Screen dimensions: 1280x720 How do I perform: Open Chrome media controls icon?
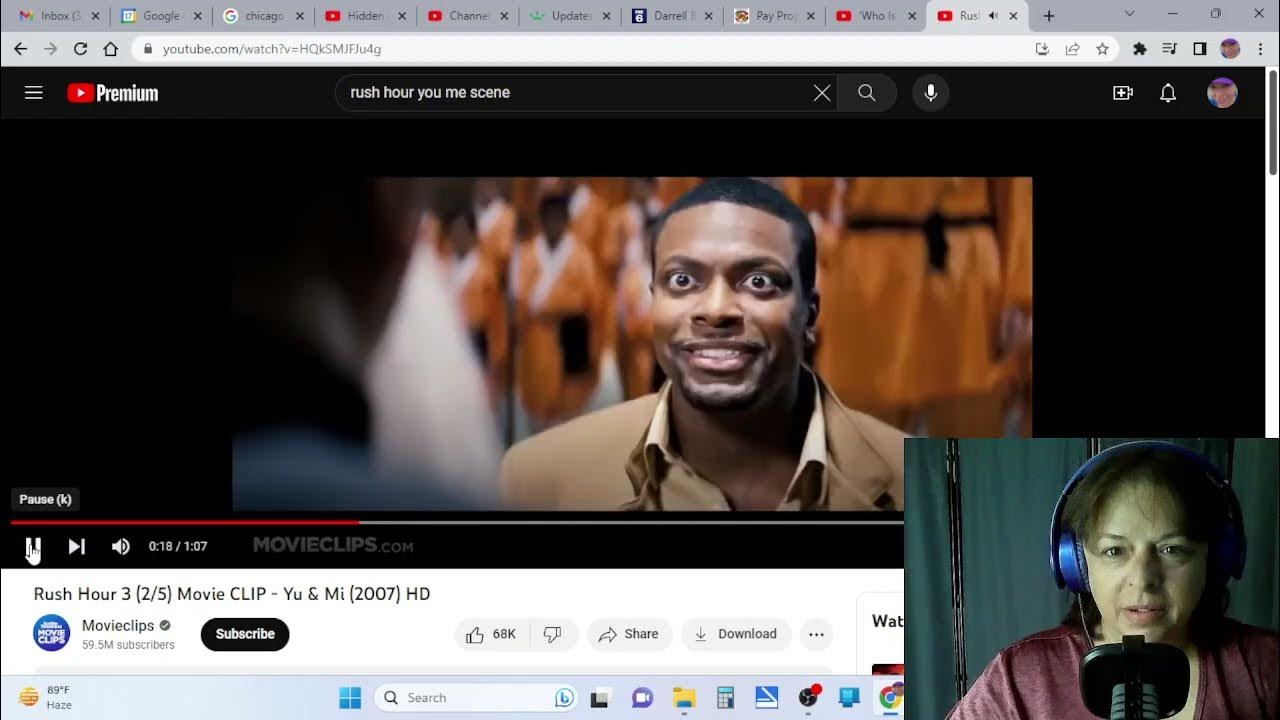(x=1169, y=49)
